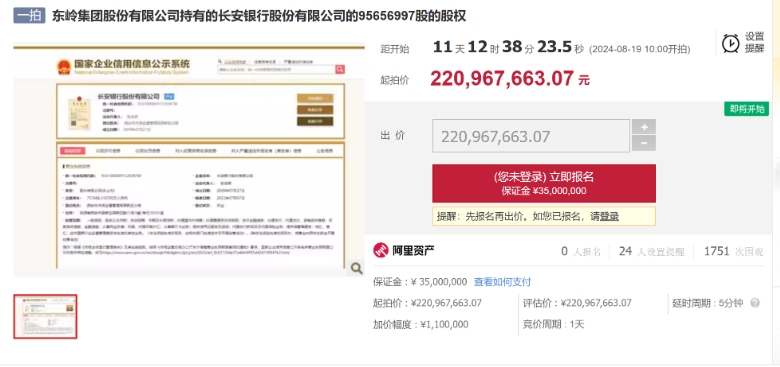Select the small preview thumbnail

(x=45, y=317)
